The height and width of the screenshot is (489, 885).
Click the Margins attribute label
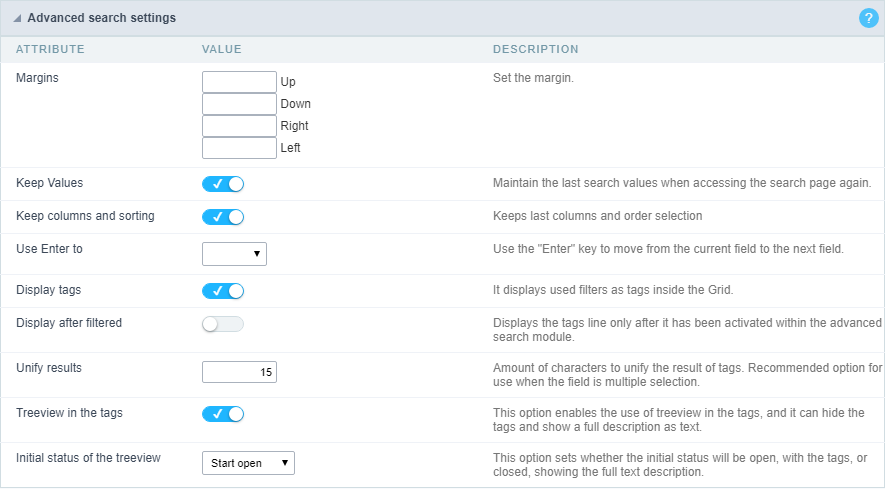point(38,78)
